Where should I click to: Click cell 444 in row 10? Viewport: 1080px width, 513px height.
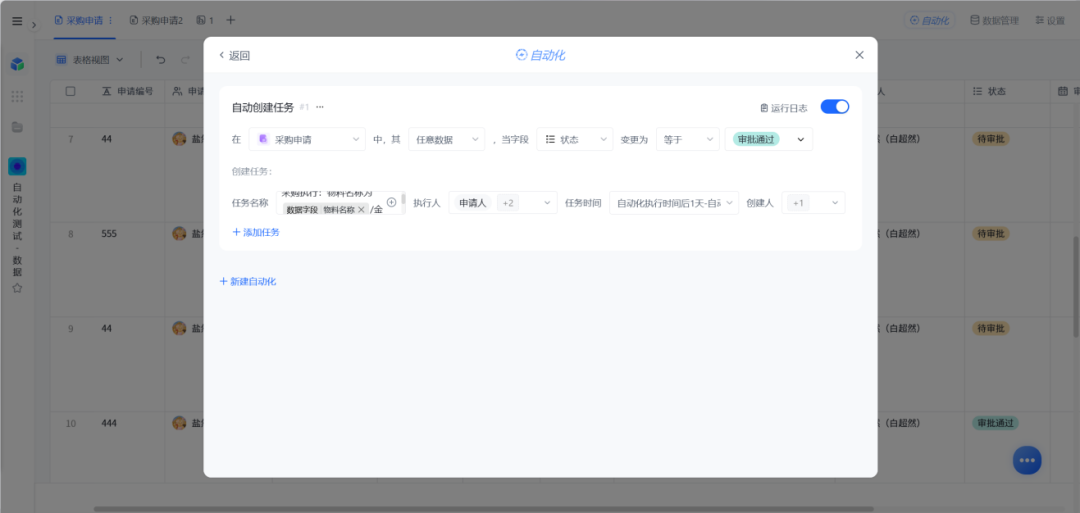click(109, 423)
